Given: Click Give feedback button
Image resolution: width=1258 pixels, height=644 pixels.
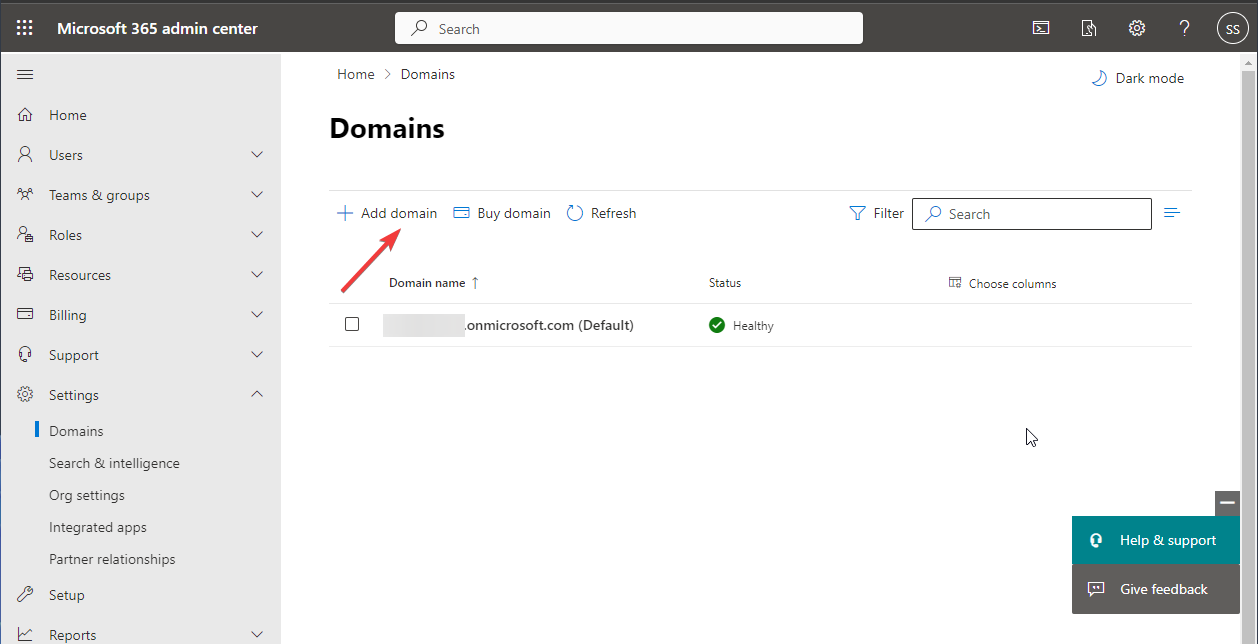Looking at the screenshot, I should click(x=1156, y=589).
